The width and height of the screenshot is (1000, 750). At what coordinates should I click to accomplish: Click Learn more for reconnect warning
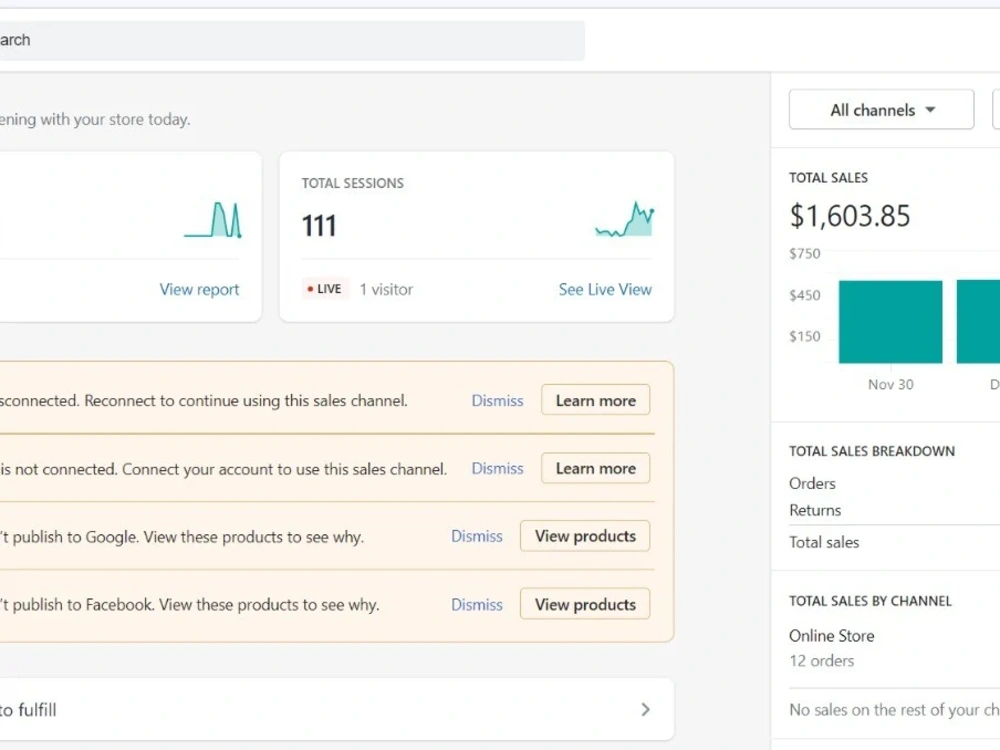[596, 400]
